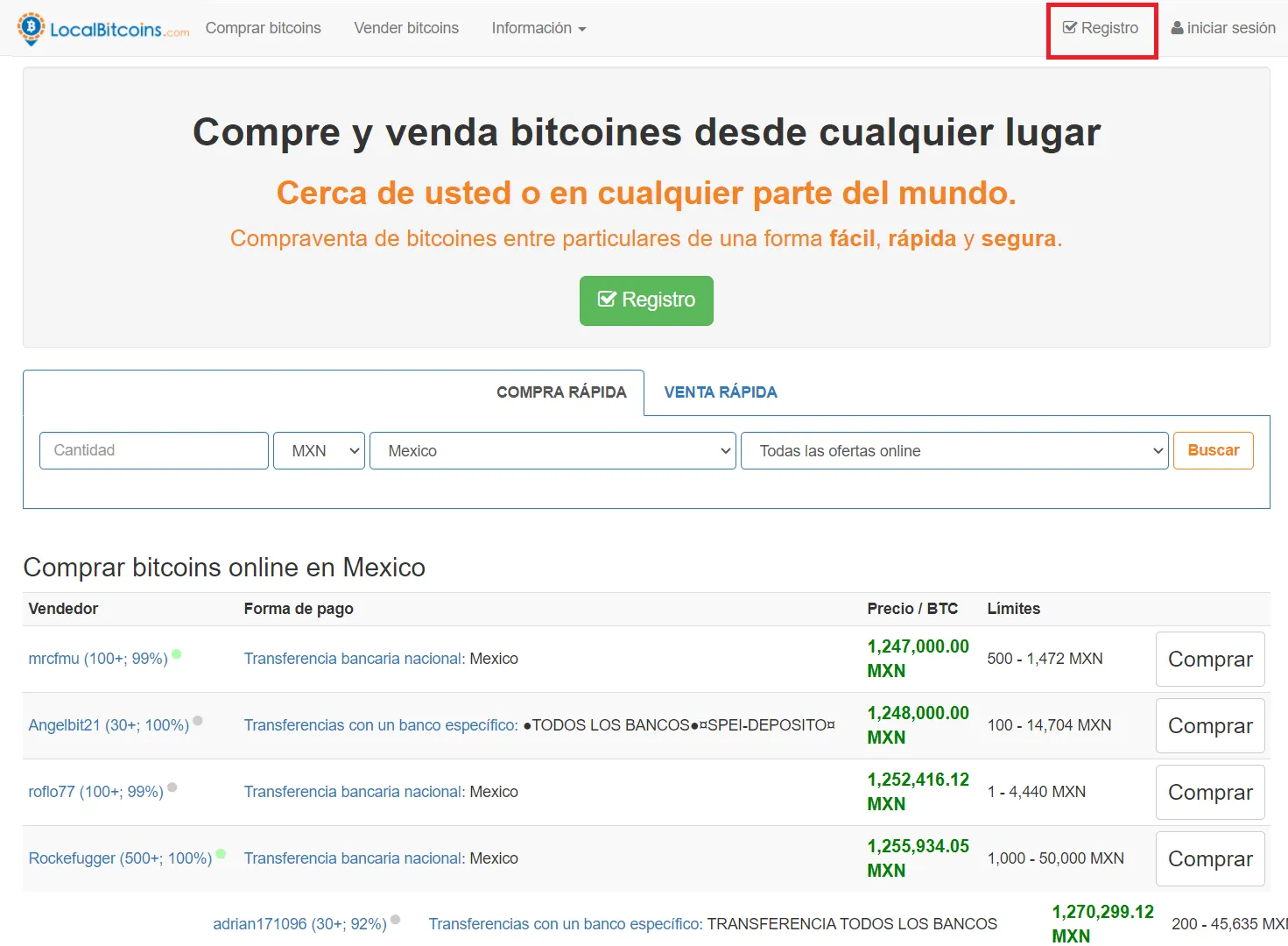Select the price 1,255,934.05 MXN

[x=918, y=858]
